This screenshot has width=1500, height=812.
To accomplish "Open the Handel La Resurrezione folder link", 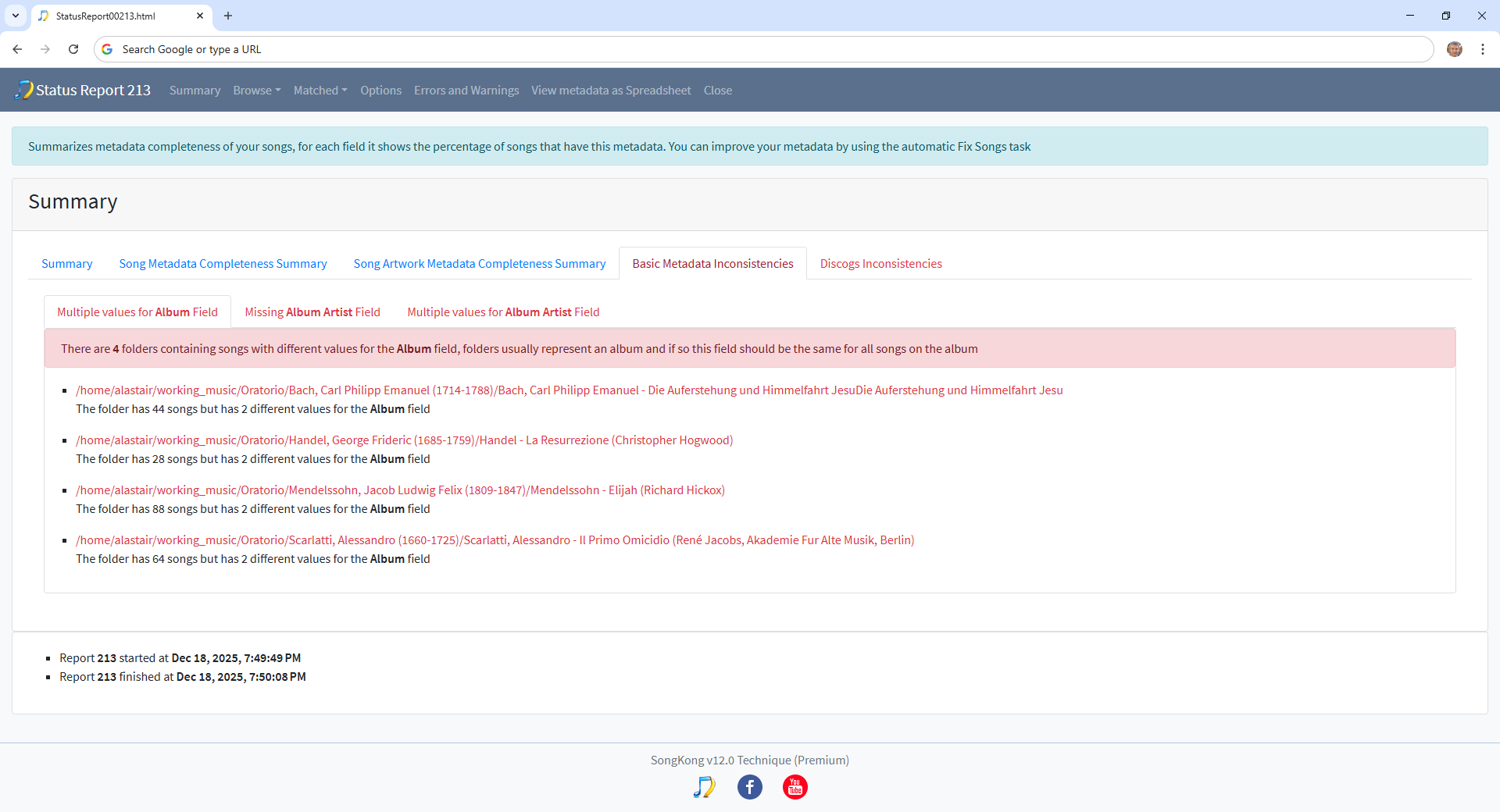I will (404, 440).
